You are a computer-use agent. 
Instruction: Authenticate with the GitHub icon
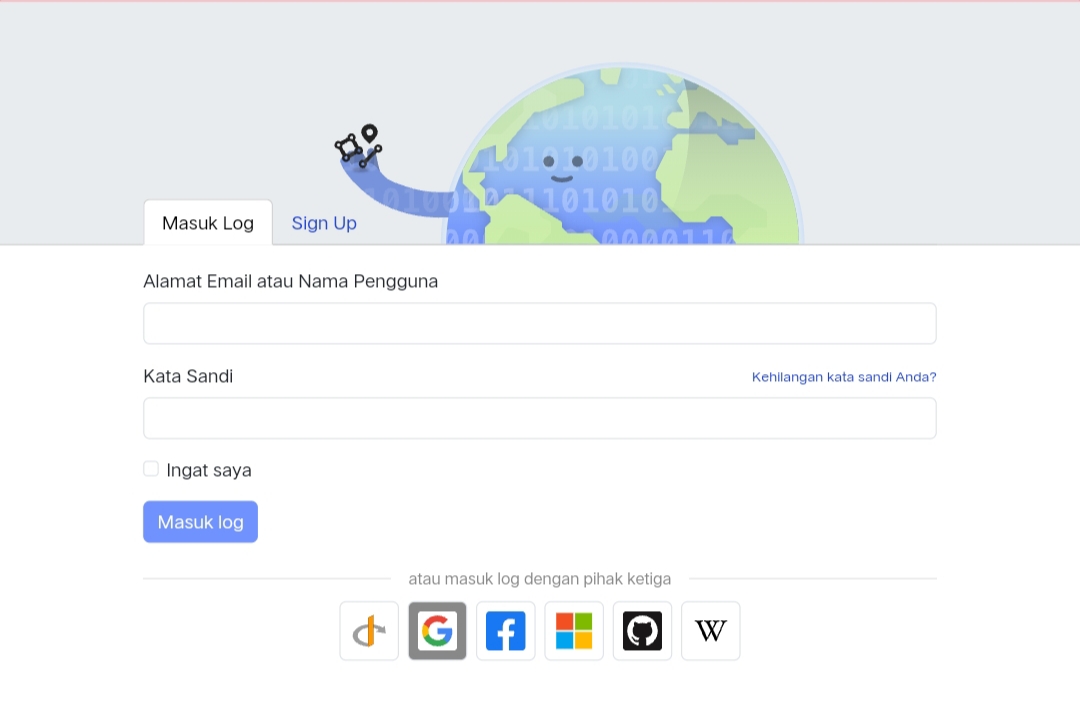tap(642, 631)
